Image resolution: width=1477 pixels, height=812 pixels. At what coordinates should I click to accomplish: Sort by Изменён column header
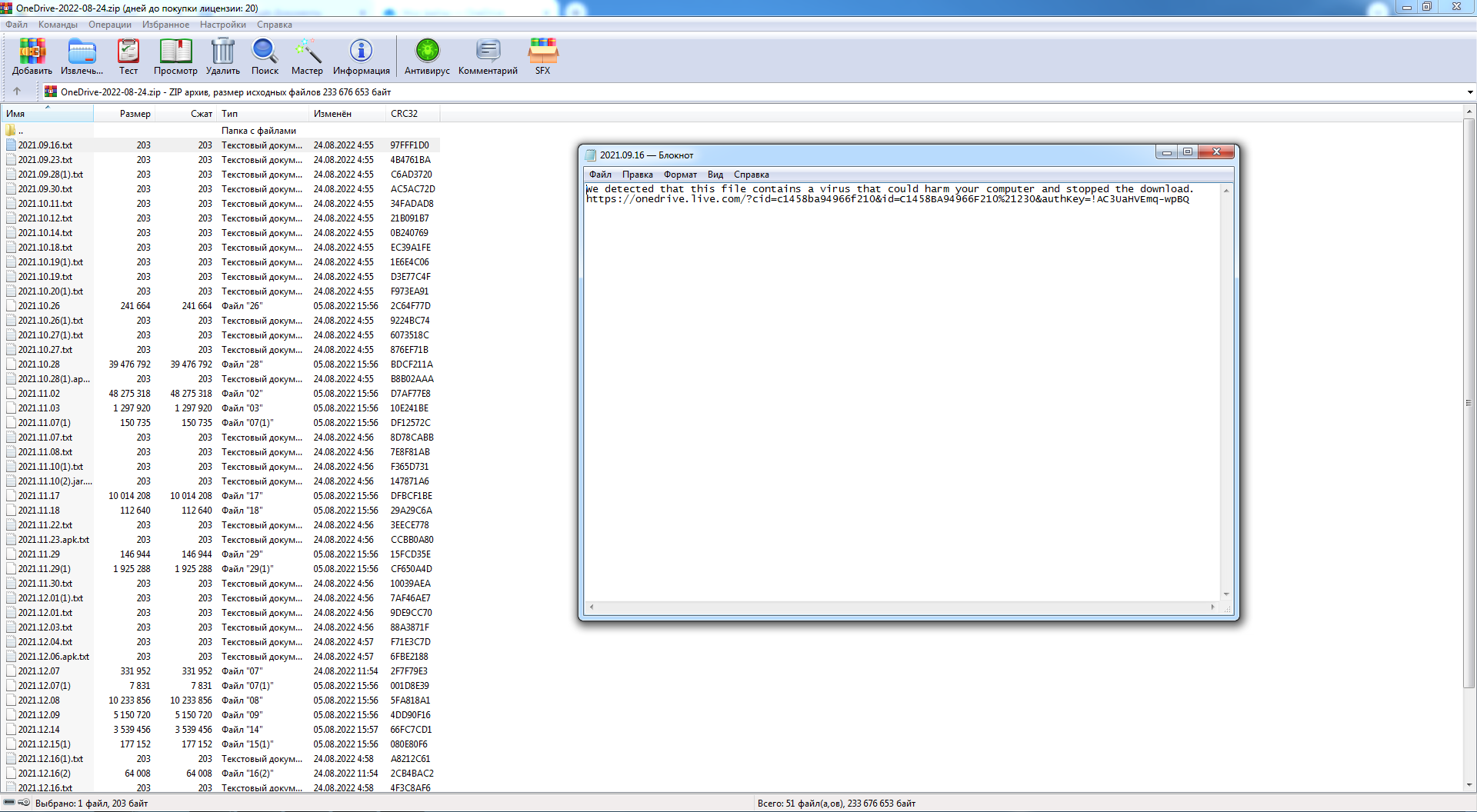[347, 114]
